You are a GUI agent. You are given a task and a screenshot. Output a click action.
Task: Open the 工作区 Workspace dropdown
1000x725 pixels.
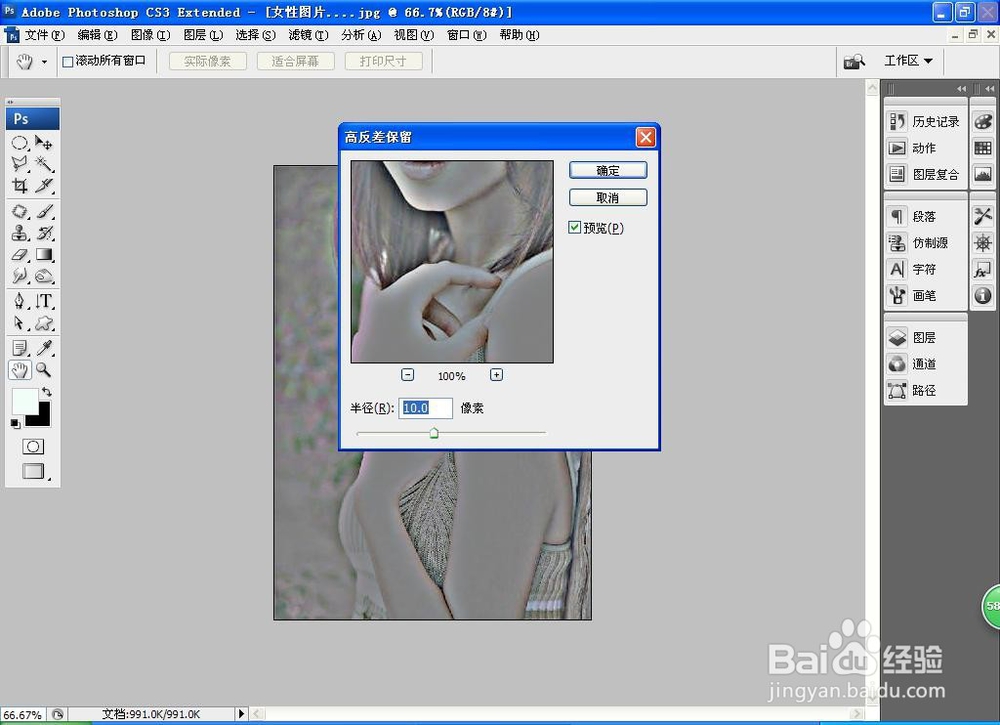(906, 60)
